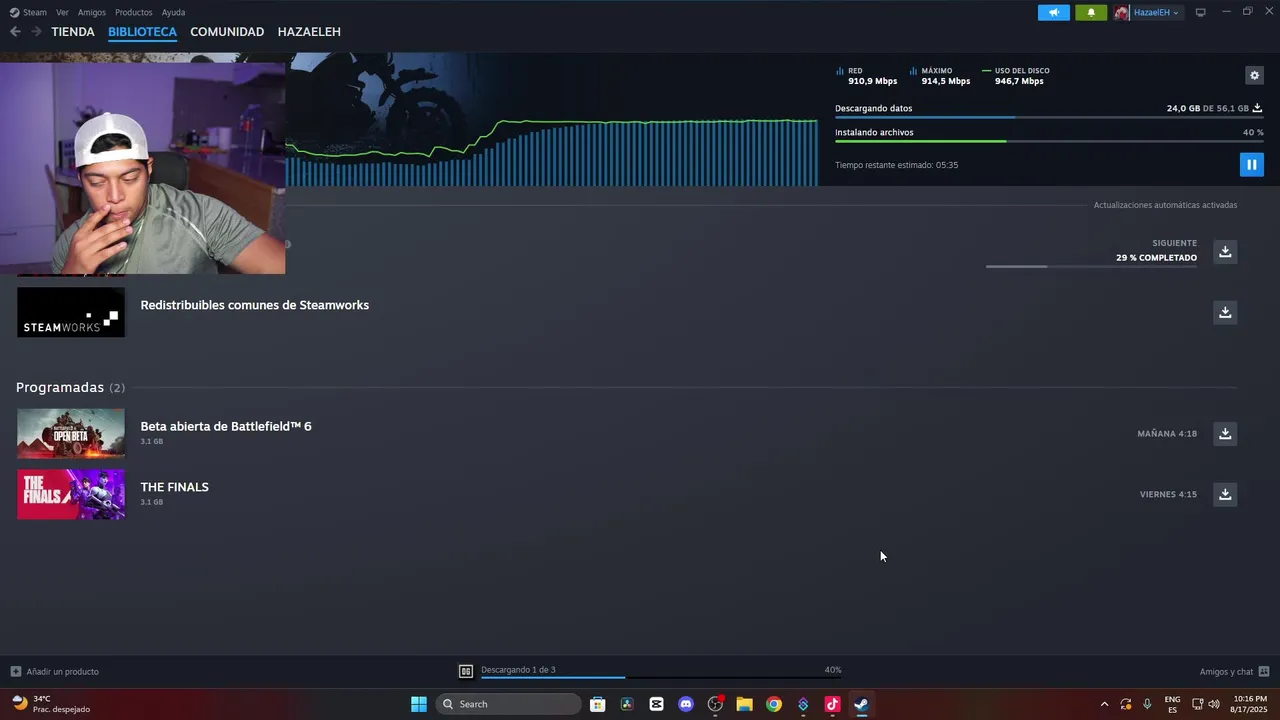Select the BIBLIOTECA tab
The height and width of the screenshot is (720, 1280).
(x=142, y=32)
